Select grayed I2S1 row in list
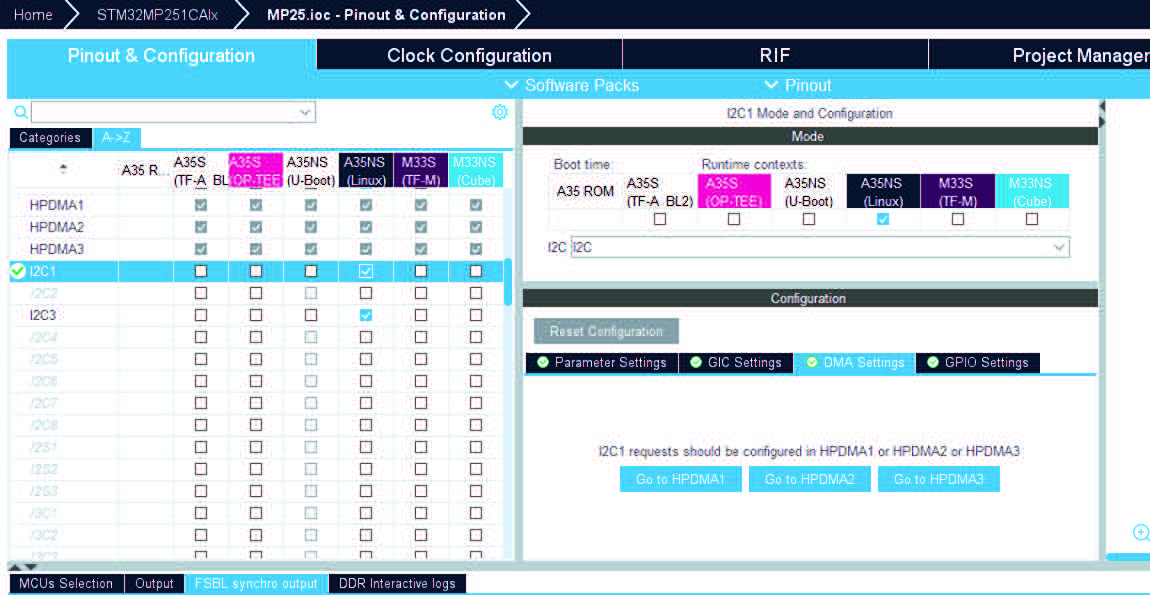1150x595 pixels. [x=256, y=447]
